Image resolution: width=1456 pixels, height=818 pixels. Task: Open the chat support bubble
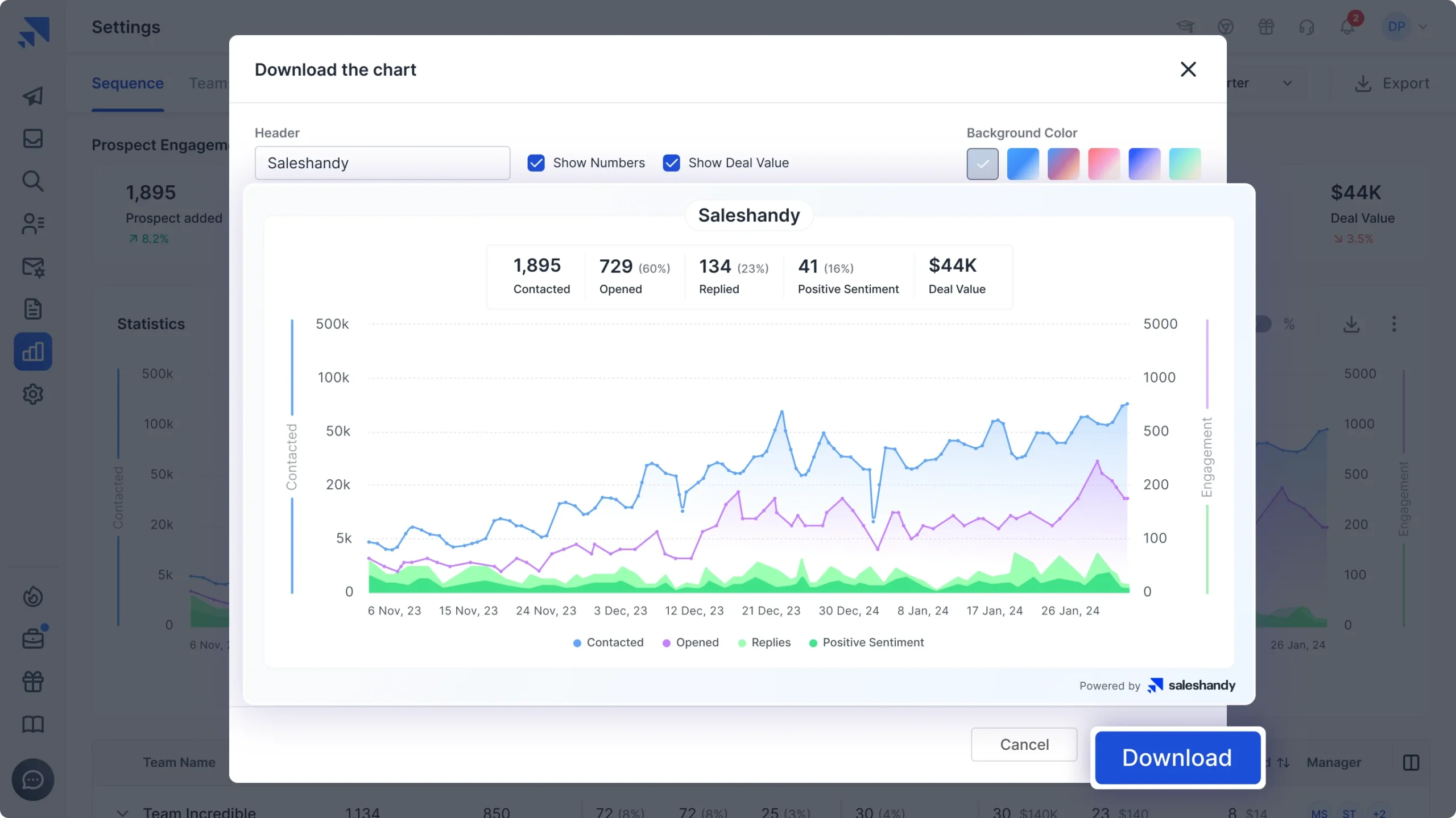point(33,779)
